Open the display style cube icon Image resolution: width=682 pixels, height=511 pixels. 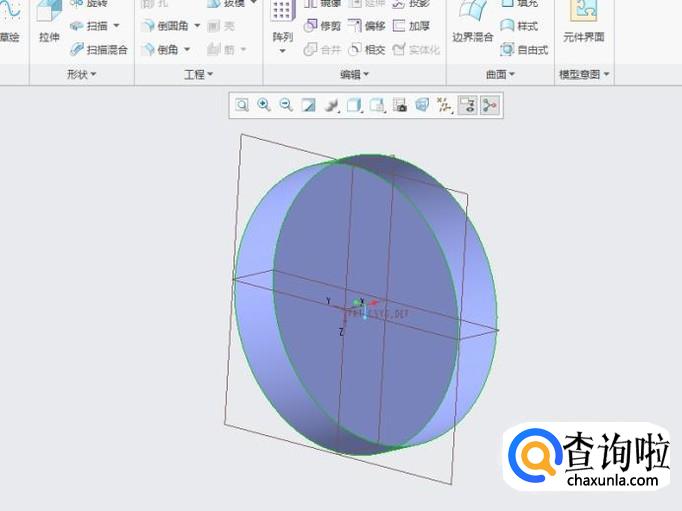pyautogui.click(x=354, y=105)
